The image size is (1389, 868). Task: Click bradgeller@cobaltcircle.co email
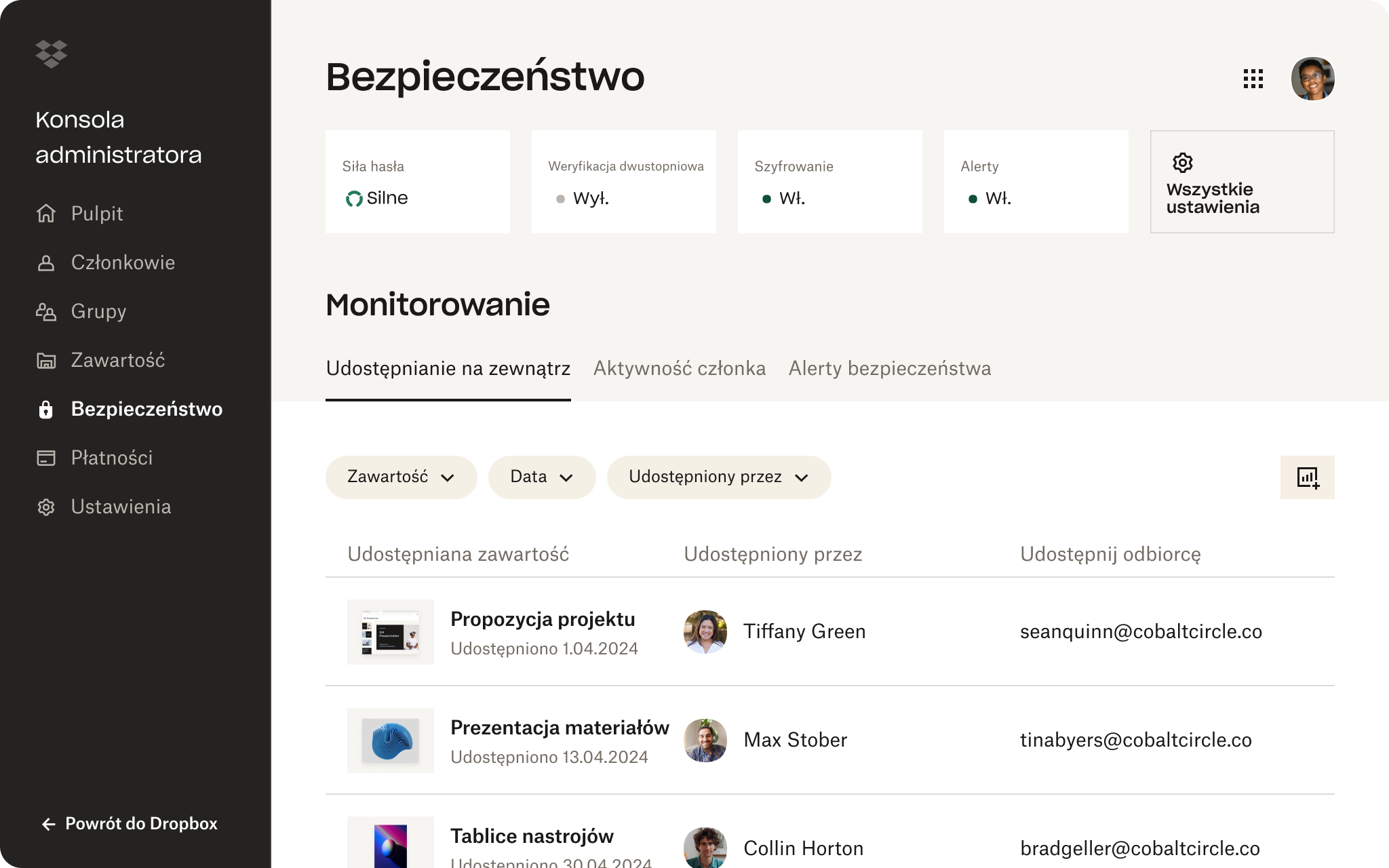click(1140, 848)
